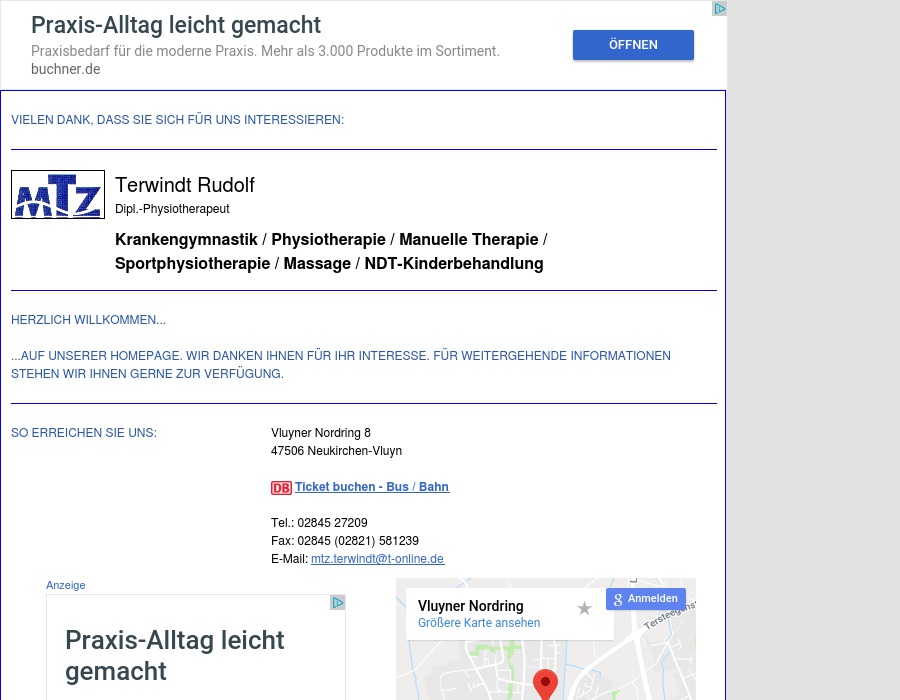Follow the Ticket buchen - Bus / Bahn link

[372, 487]
